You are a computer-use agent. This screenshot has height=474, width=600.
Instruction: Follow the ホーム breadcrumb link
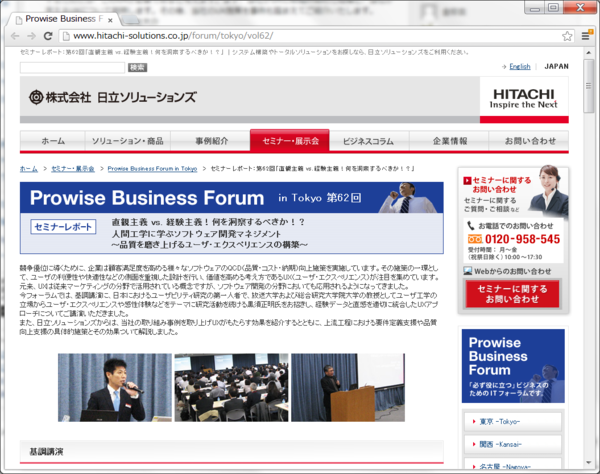point(29,169)
